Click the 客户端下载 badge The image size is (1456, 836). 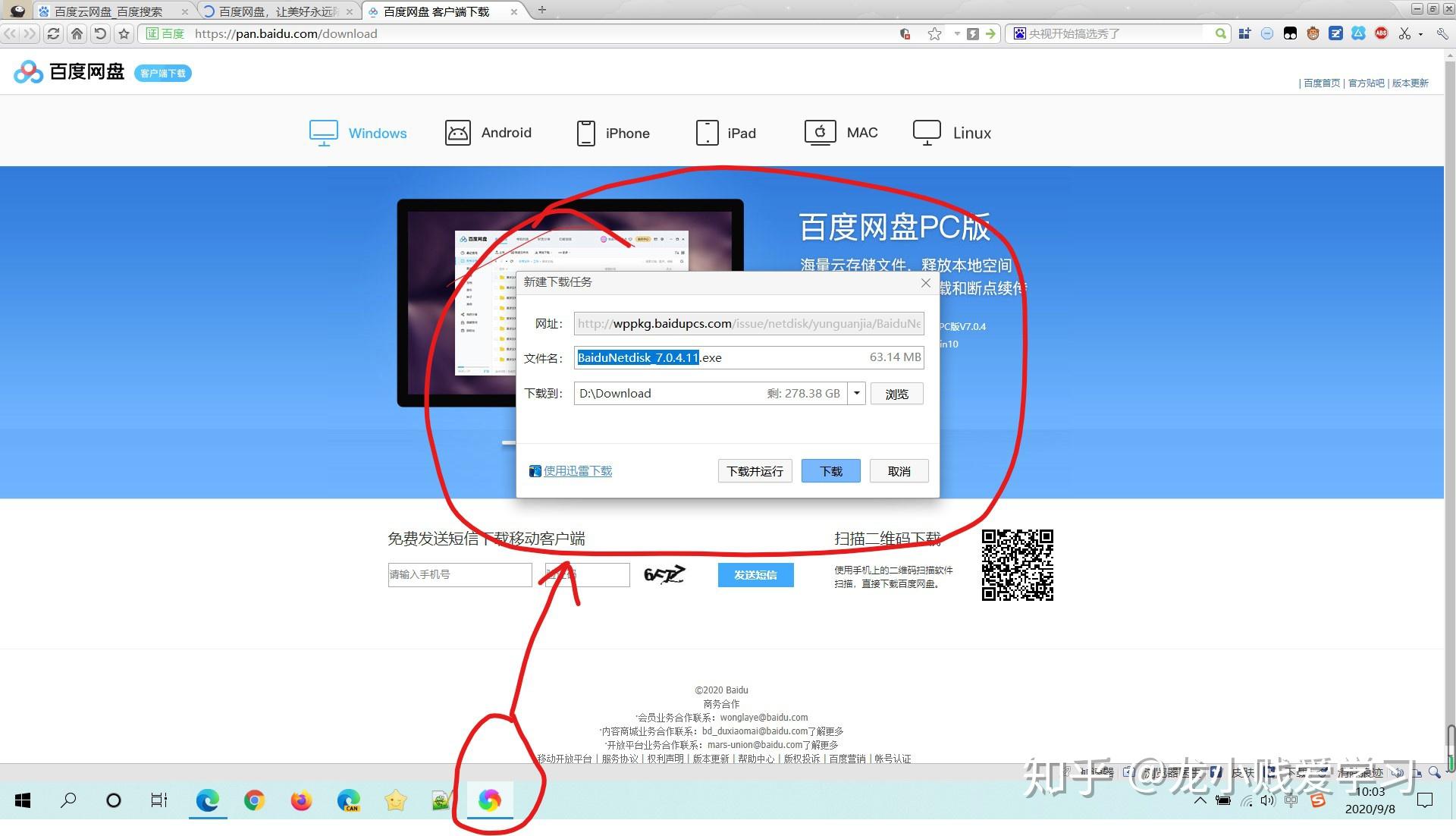click(163, 73)
